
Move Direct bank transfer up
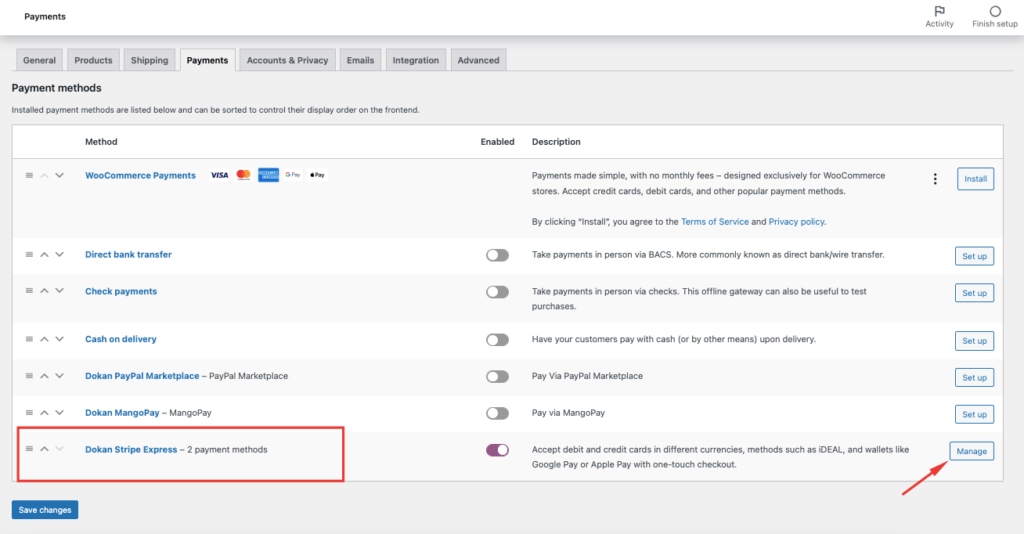pyautogui.click(x=44, y=255)
